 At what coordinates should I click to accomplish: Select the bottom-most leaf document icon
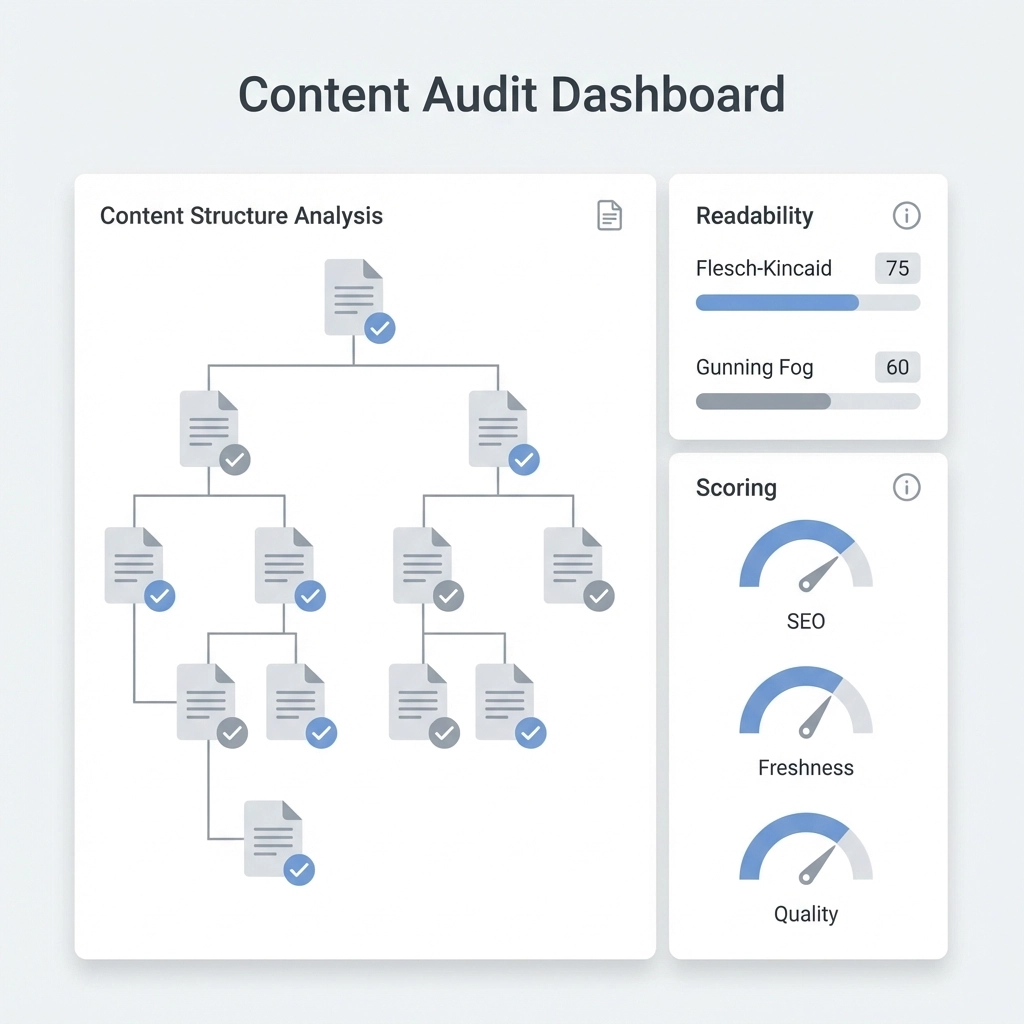pos(272,839)
